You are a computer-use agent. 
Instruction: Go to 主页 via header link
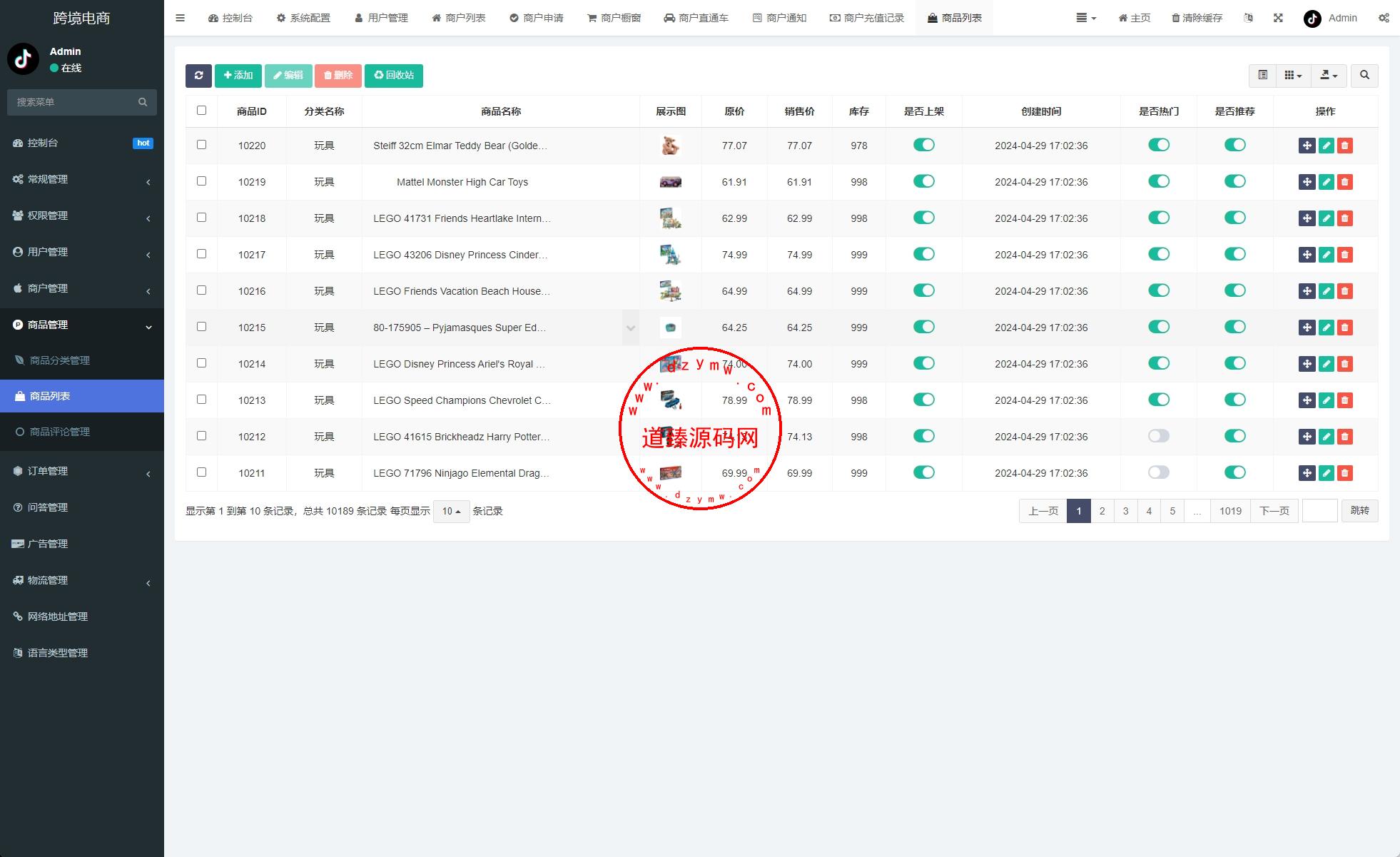1135,18
